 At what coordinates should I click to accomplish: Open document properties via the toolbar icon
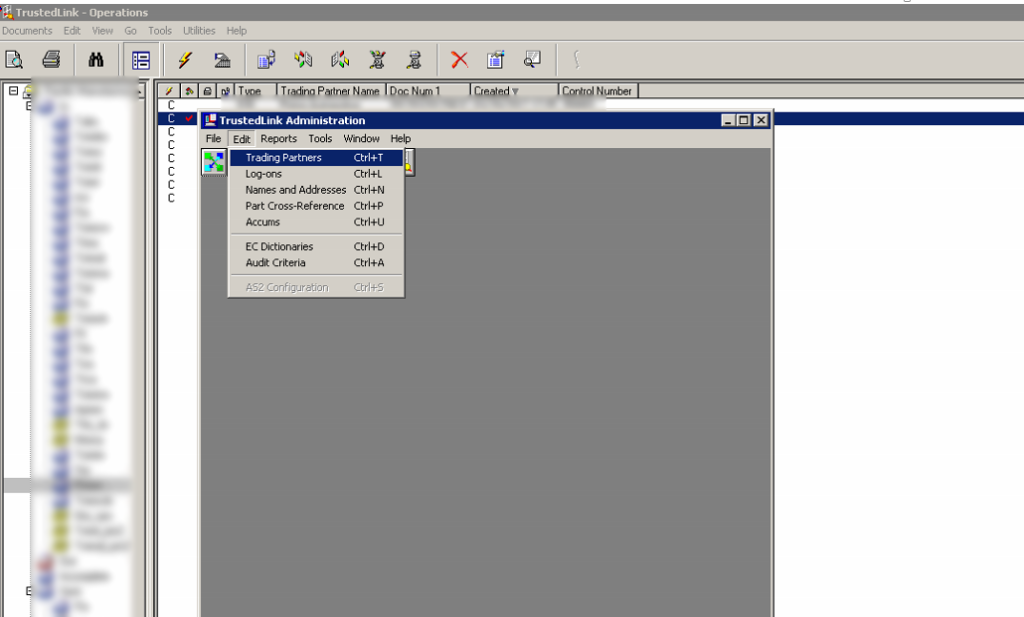(x=496, y=60)
